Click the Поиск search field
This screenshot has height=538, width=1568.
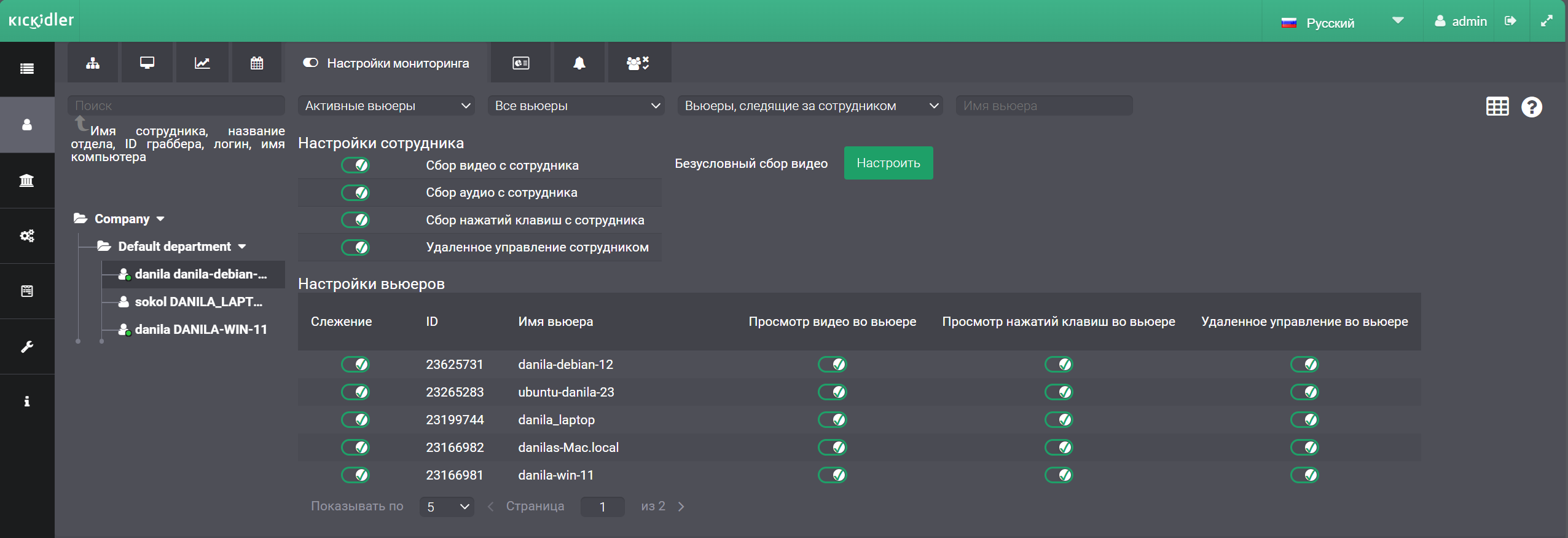click(176, 106)
